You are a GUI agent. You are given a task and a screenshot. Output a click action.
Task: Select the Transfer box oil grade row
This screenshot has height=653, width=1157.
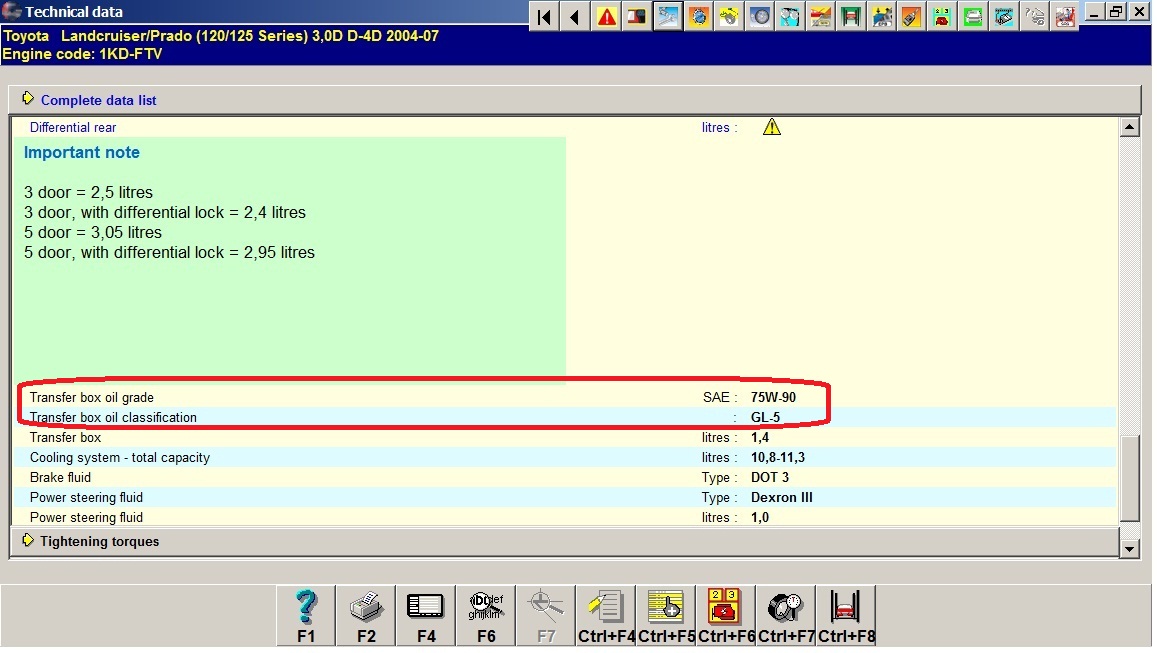(x=92, y=397)
